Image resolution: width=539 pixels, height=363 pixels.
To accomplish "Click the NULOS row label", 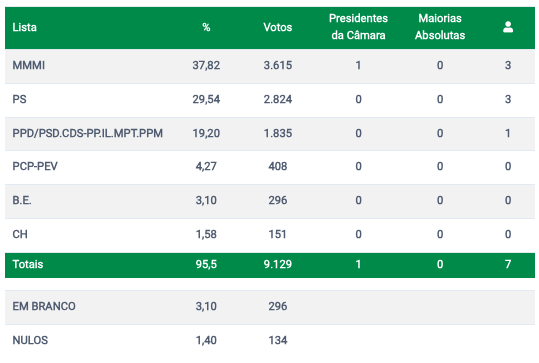I will 30,340.
